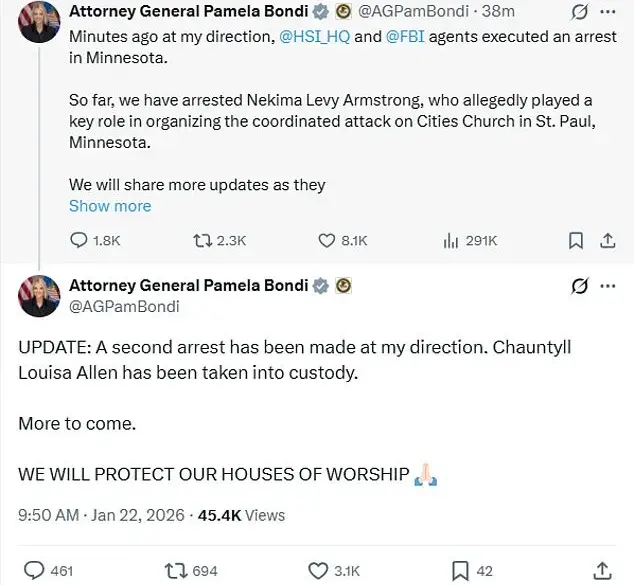Viewport: 634px width, 585px height.
Task: Open more options menu on first post
Action: (607, 12)
